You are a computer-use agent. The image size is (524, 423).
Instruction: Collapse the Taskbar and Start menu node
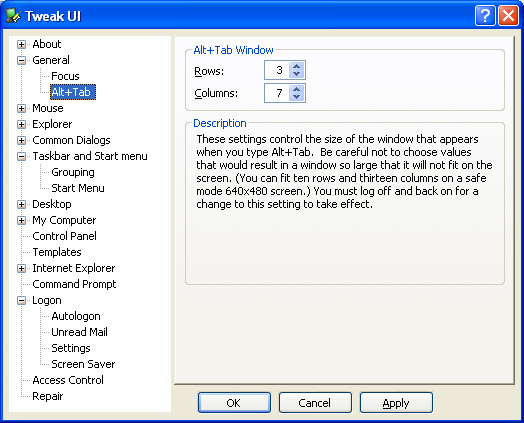point(21,156)
